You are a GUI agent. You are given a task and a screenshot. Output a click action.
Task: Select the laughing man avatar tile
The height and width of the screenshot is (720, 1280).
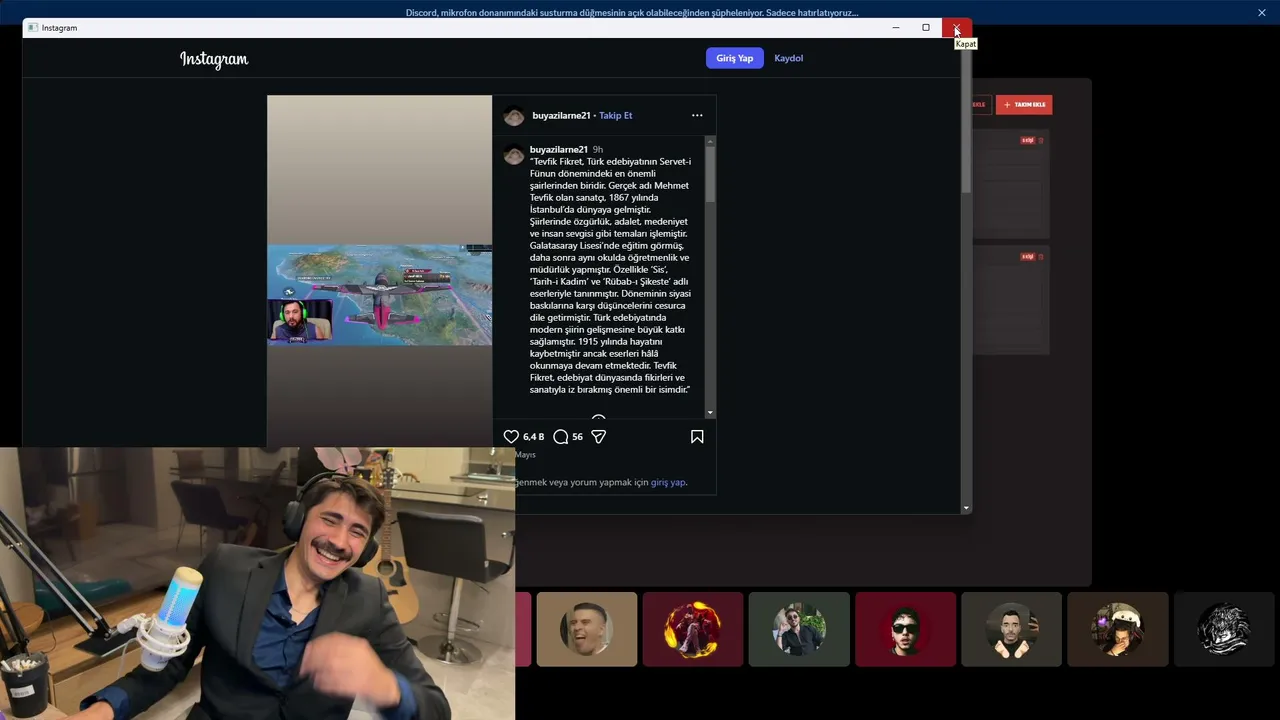(587, 629)
